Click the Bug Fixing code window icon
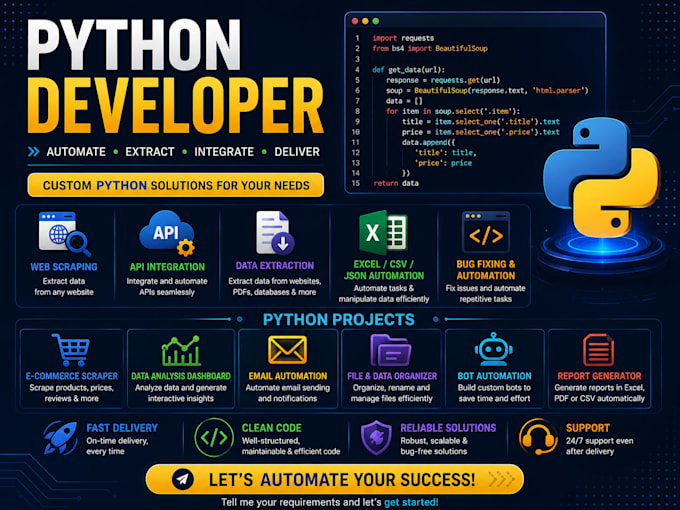680x510 pixels. pyautogui.click(x=486, y=232)
